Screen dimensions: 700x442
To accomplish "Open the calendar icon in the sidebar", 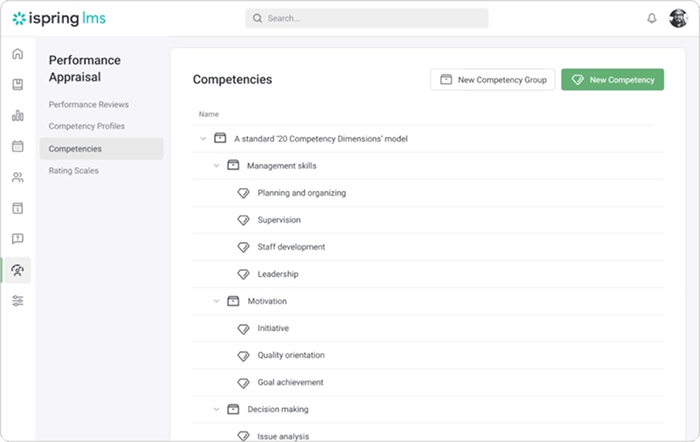I will coord(17,146).
